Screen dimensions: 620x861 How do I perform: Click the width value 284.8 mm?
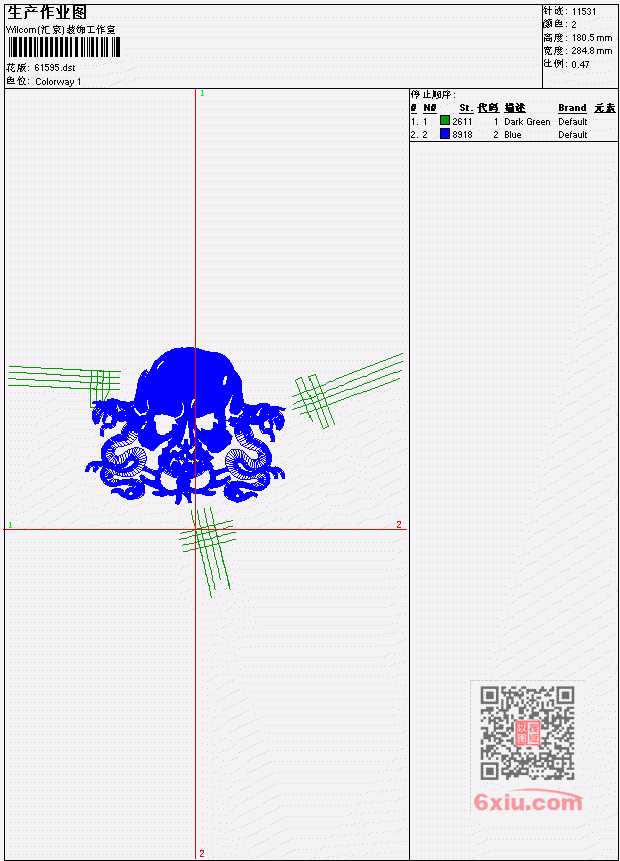(592, 51)
